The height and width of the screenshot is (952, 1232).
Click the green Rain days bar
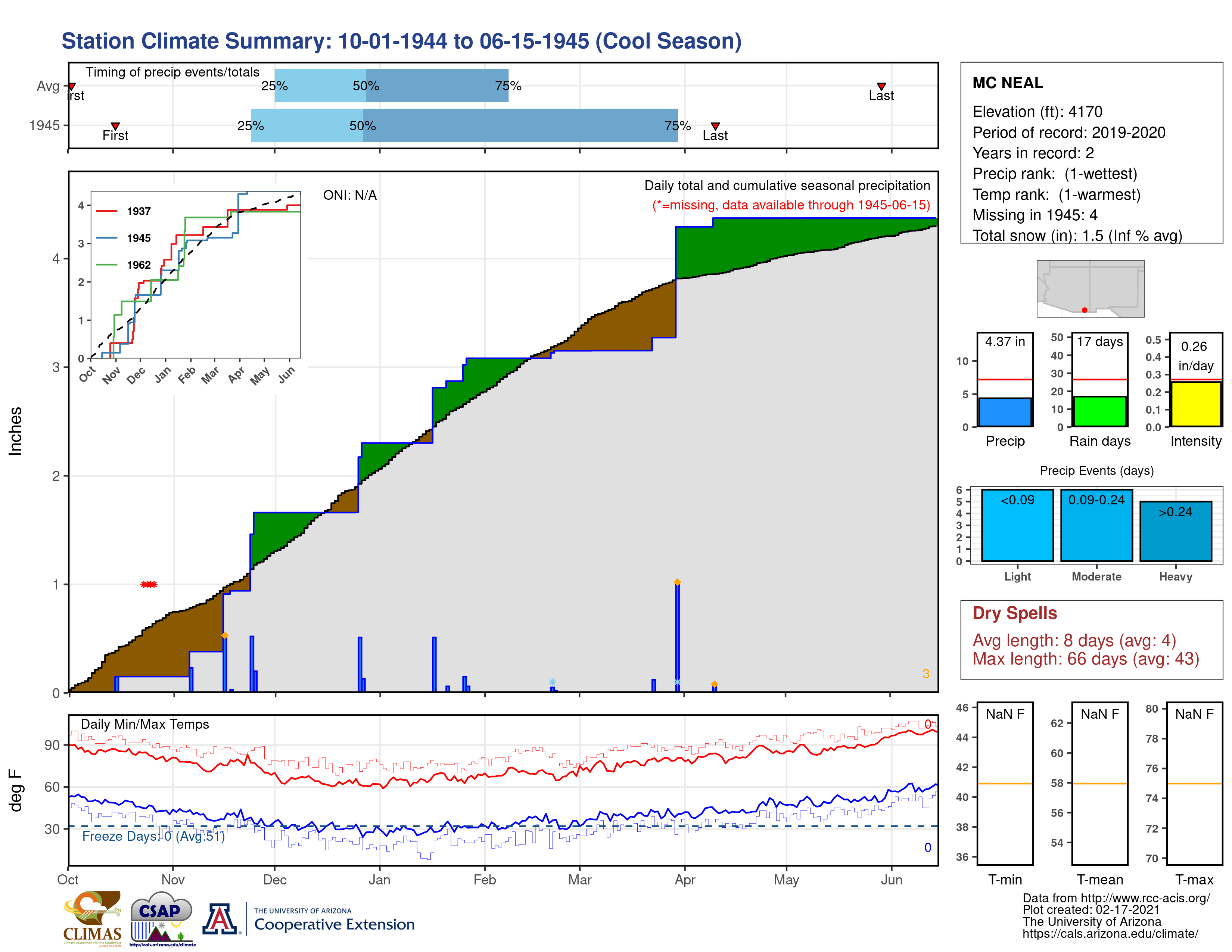pos(1099,411)
